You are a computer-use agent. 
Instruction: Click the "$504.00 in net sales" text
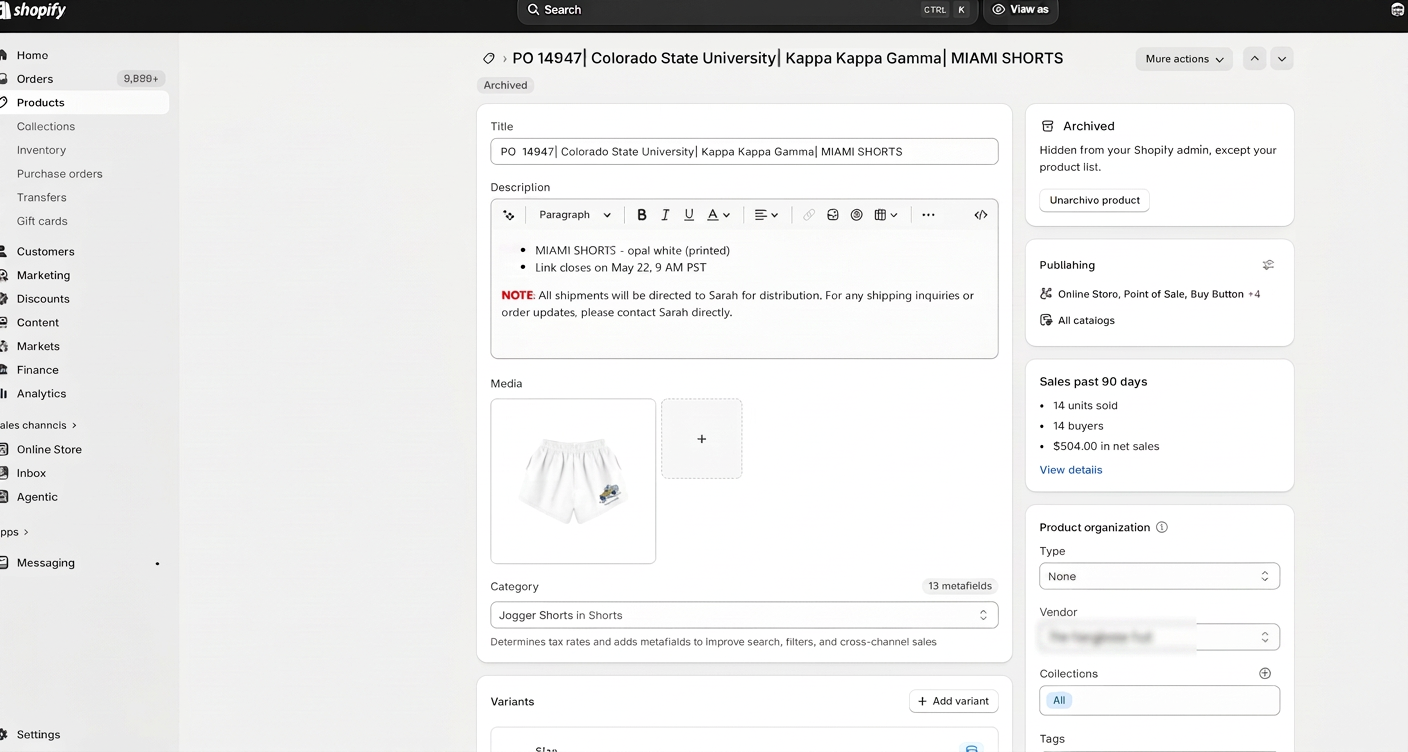point(1106,447)
